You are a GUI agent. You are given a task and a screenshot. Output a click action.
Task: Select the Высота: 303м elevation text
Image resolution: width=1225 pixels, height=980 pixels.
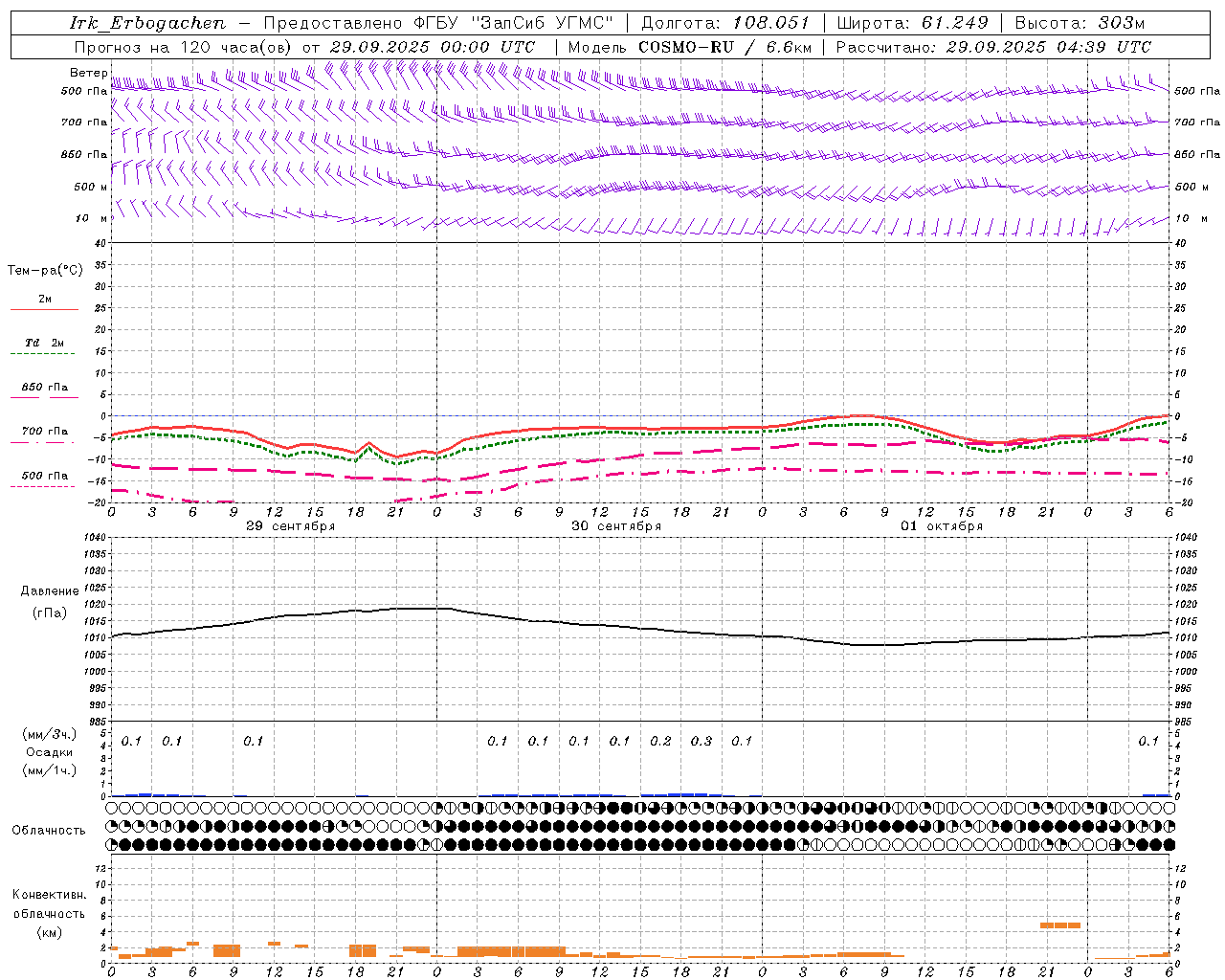(x=1080, y=23)
